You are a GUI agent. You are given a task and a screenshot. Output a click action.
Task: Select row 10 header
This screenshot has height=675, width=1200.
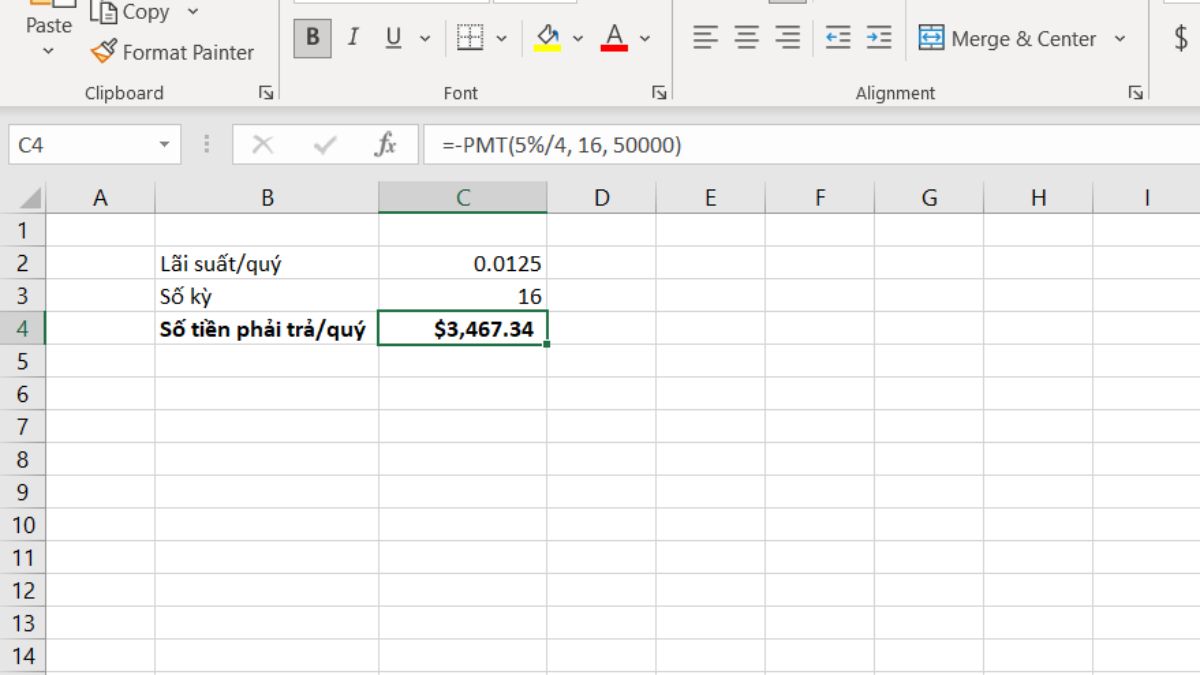[23, 525]
